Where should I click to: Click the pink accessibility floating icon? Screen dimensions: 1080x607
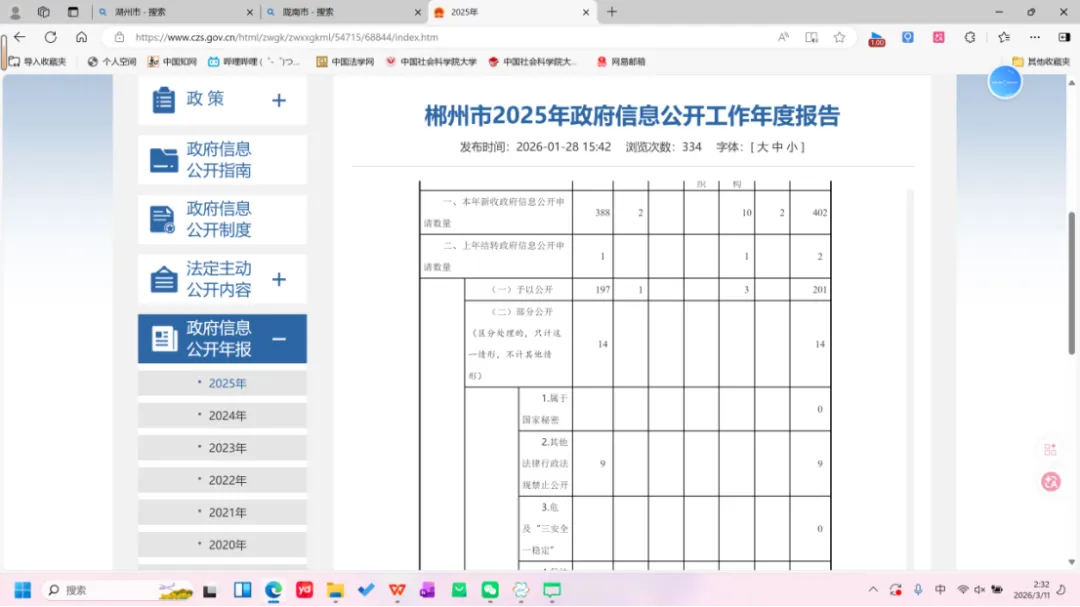coord(1050,482)
